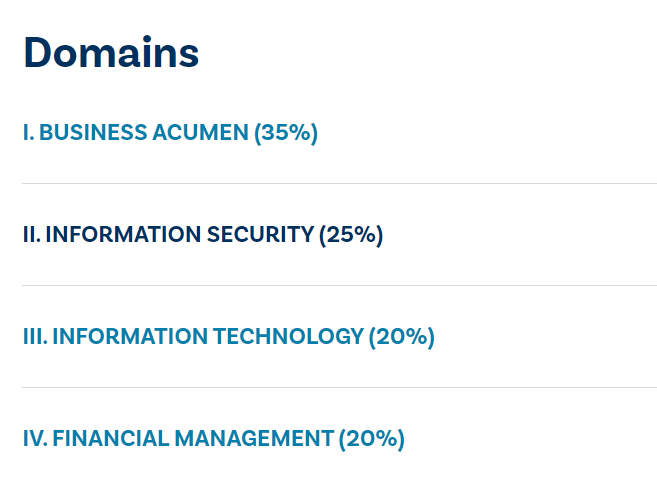657x478 pixels.
Task: Open the domain IV. Financial Management link
Action: (214, 439)
